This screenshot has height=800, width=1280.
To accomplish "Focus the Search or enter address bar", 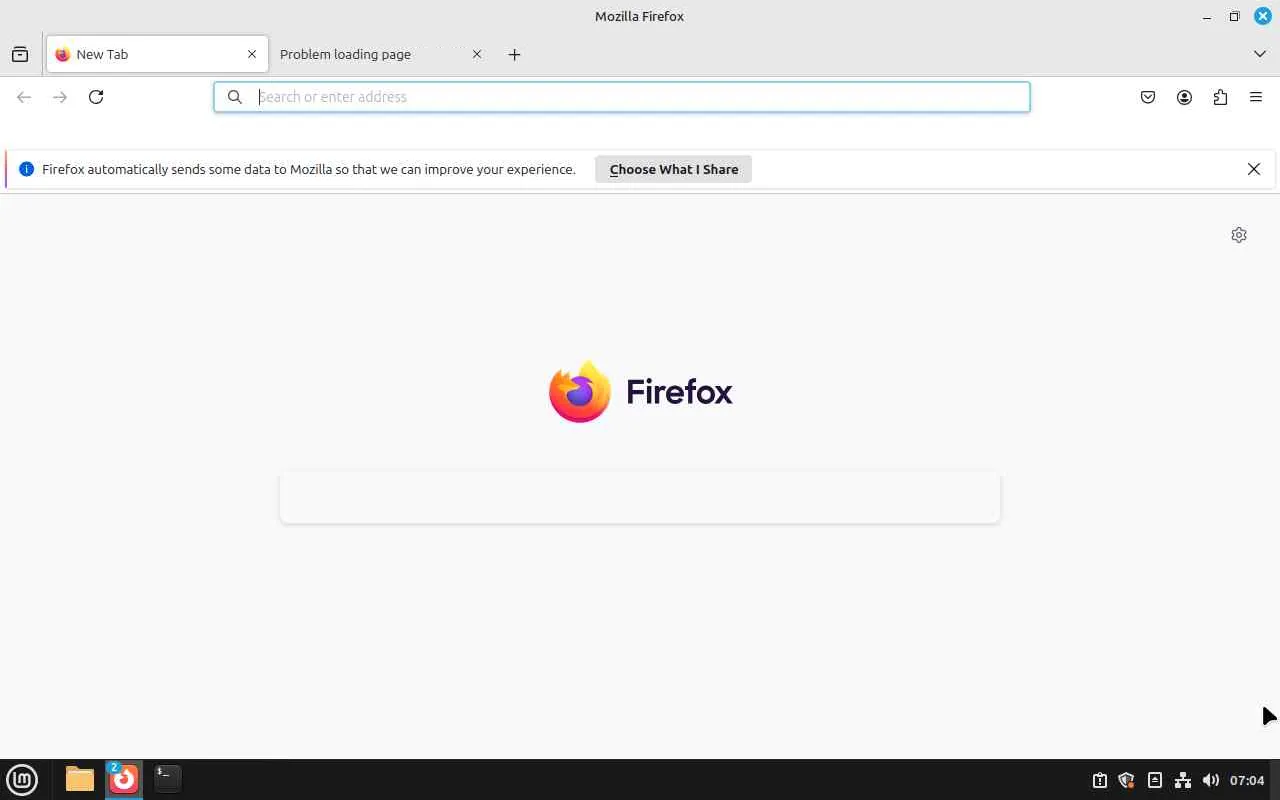I will point(621,97).
